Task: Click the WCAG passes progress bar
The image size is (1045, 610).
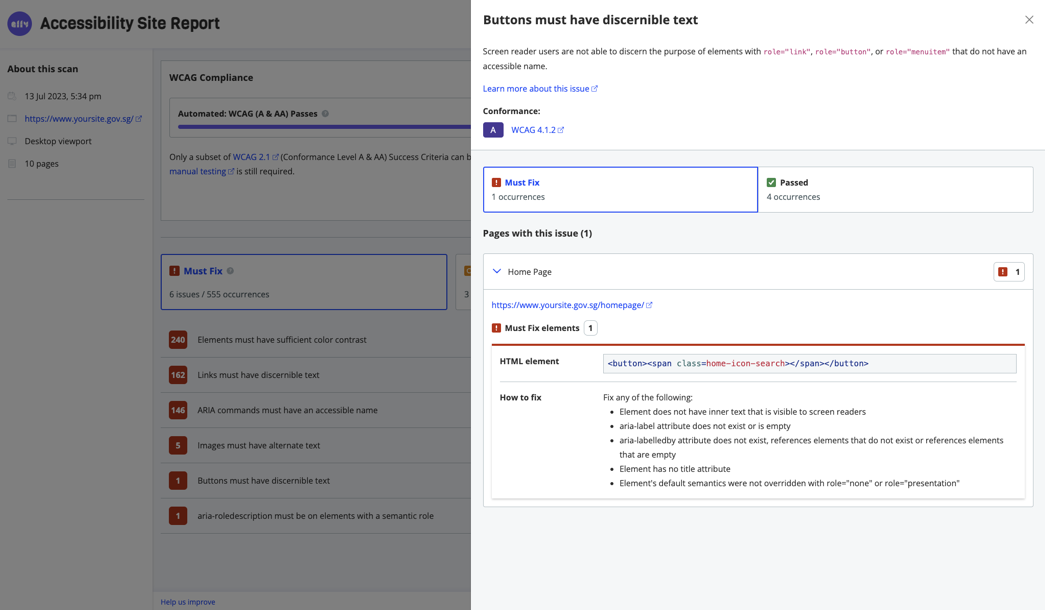Action: (324, 127)
